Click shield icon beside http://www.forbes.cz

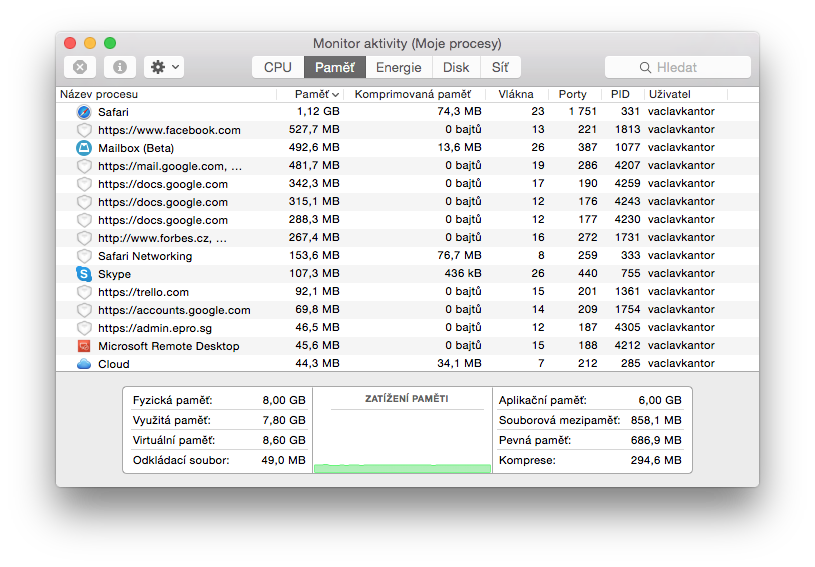[84, 238]
